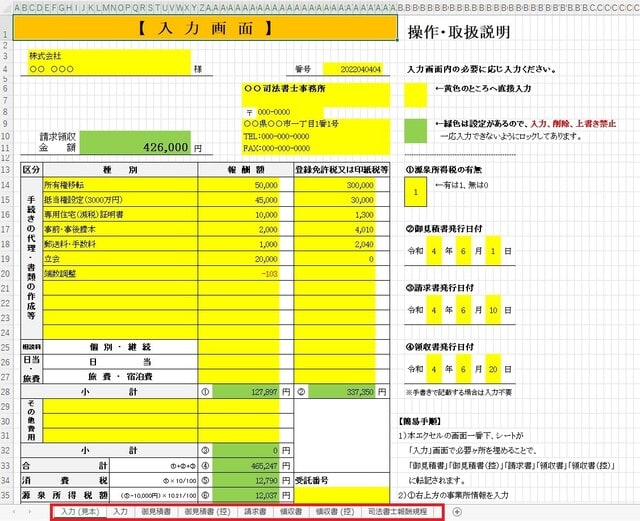
Task: Select the red -103 adjustment cell
Action: 239,273
